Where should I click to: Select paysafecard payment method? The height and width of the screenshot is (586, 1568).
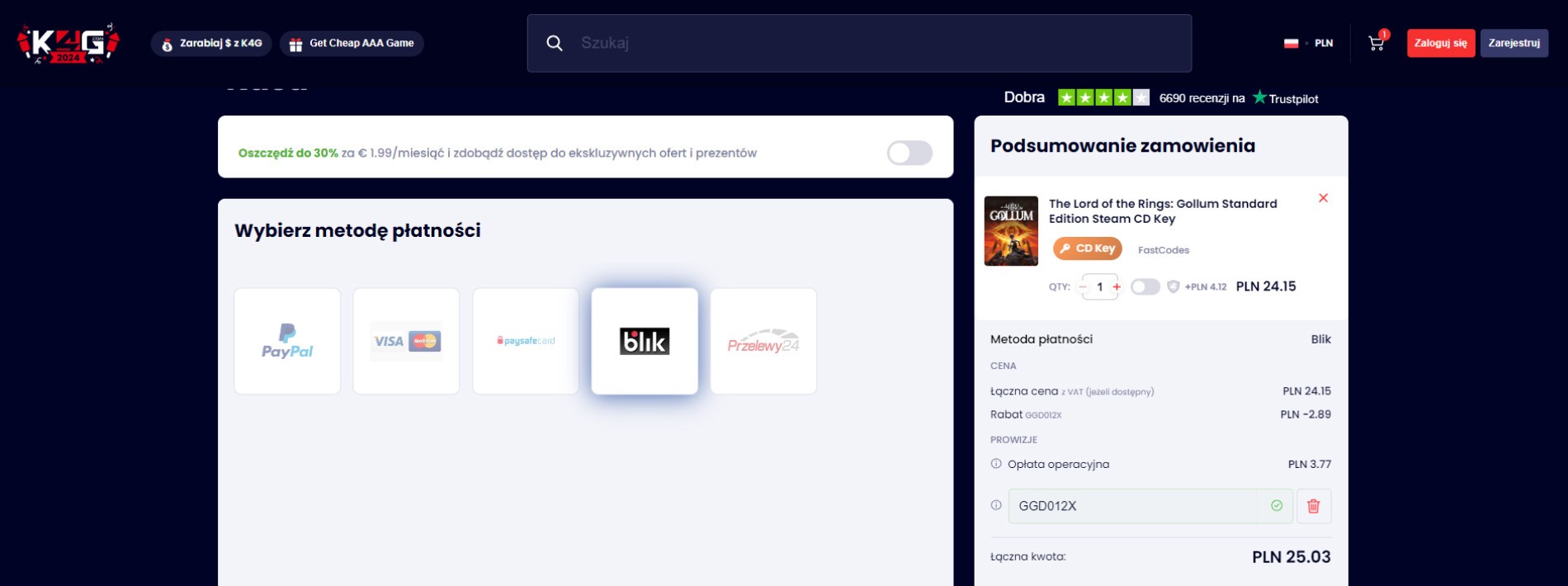point(526,341)
